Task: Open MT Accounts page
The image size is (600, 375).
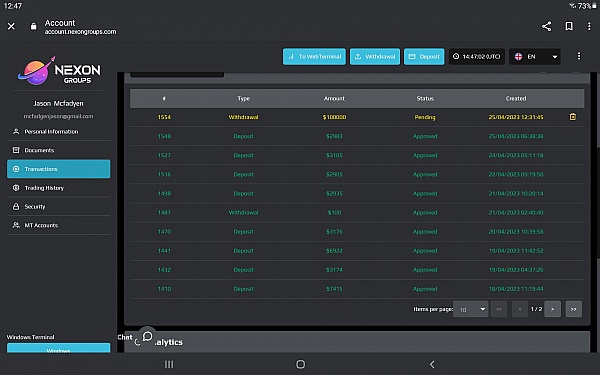Action: pos(59,225)
